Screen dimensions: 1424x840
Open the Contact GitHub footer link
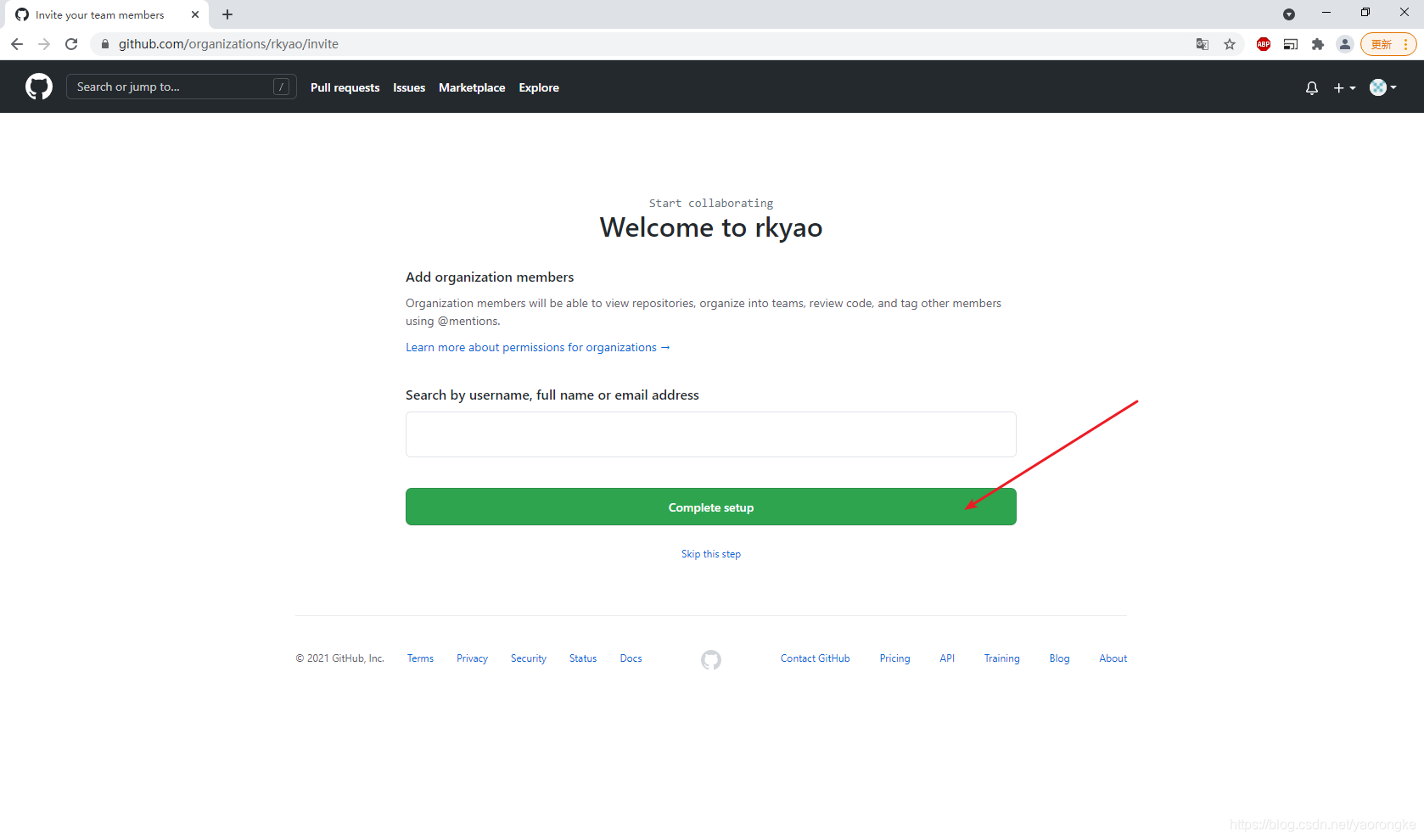point(815,658)
